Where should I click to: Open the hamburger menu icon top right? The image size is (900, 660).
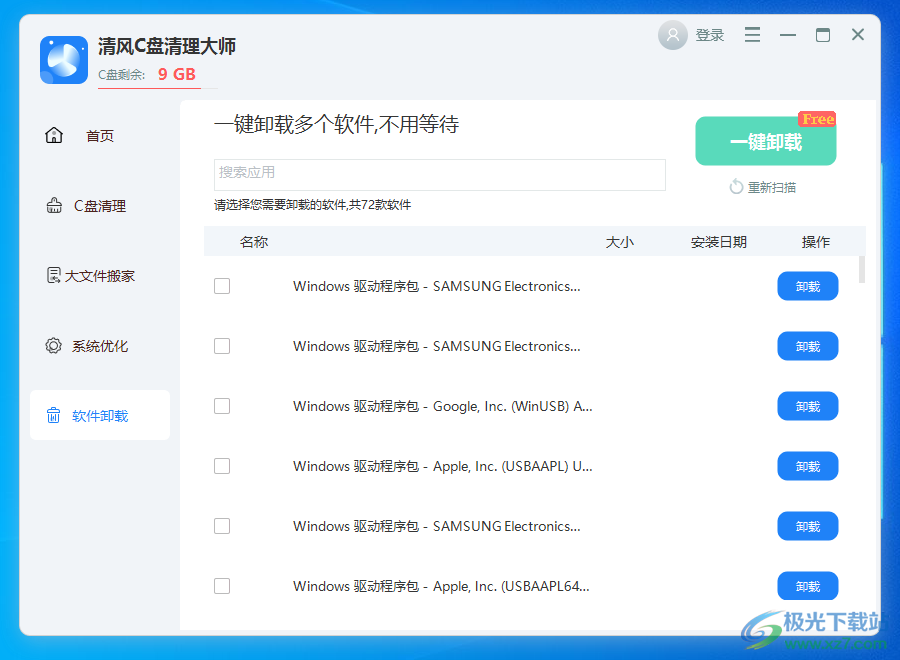(752, 34)
